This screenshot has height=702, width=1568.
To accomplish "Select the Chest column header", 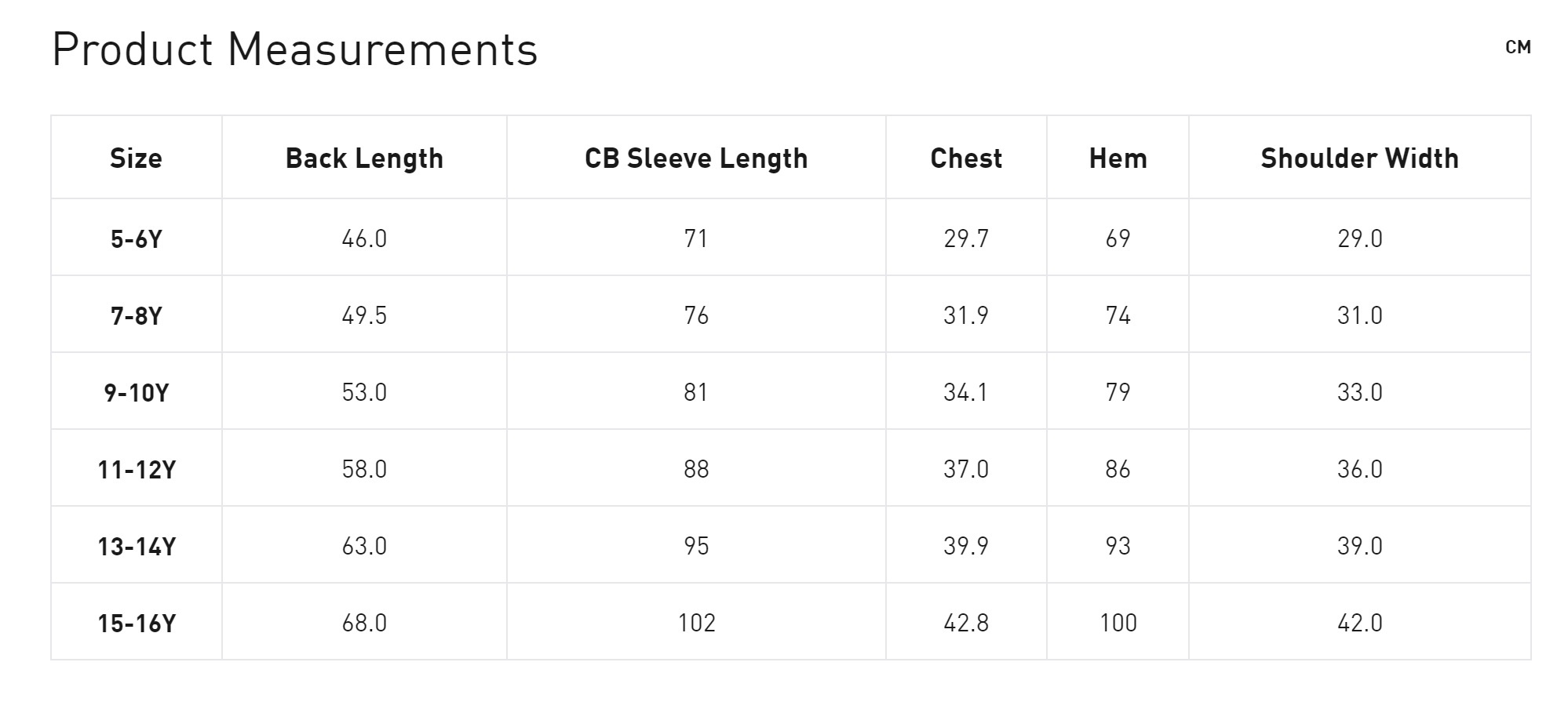I will pos(966,158).
